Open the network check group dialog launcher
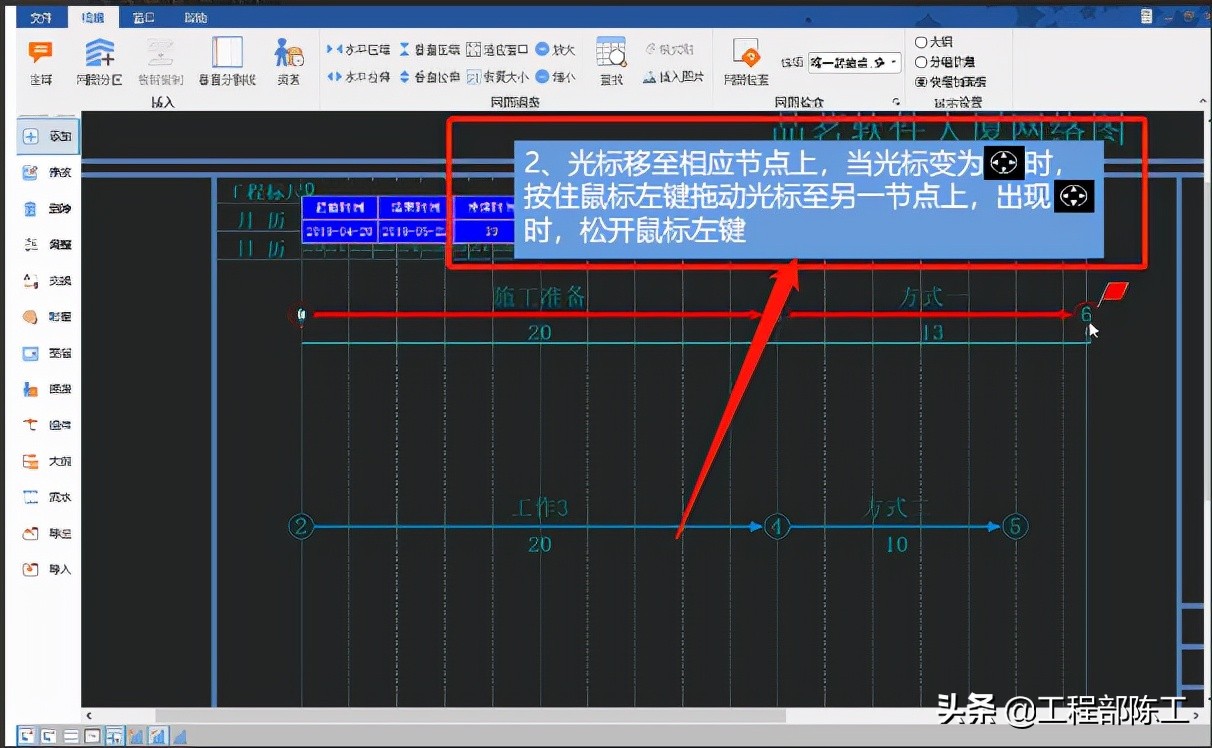Screen dimensions: 1212x748 (x=896, y=102)
